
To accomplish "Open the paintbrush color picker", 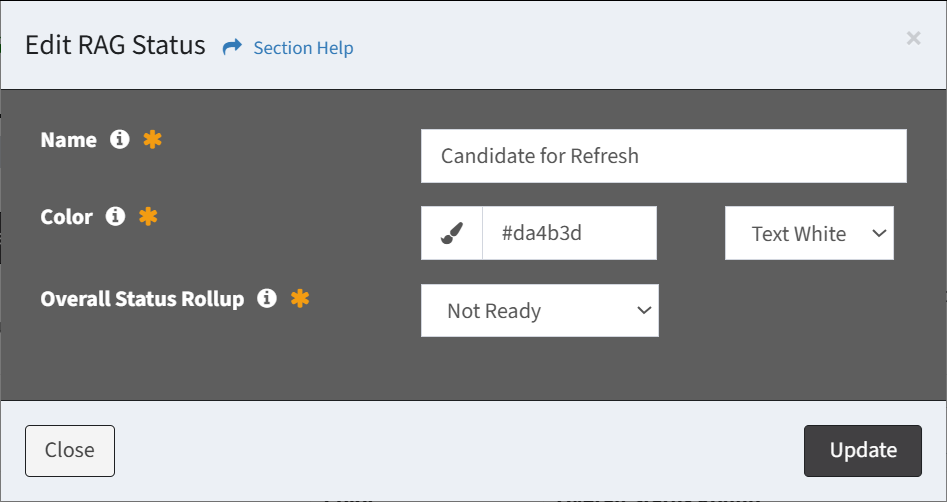I will tap(452, 233).
